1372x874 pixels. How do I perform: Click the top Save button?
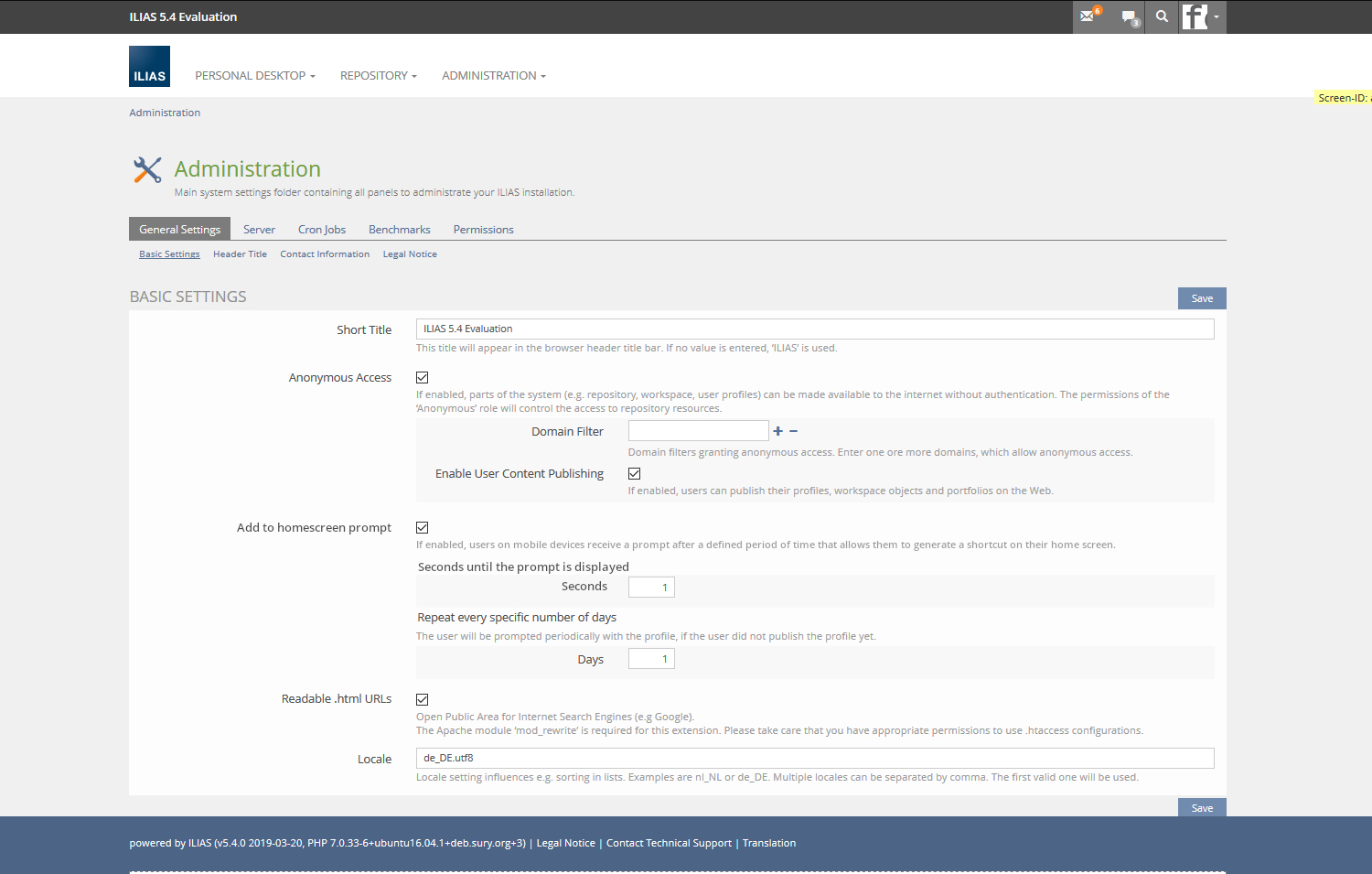coord(1201,298)
